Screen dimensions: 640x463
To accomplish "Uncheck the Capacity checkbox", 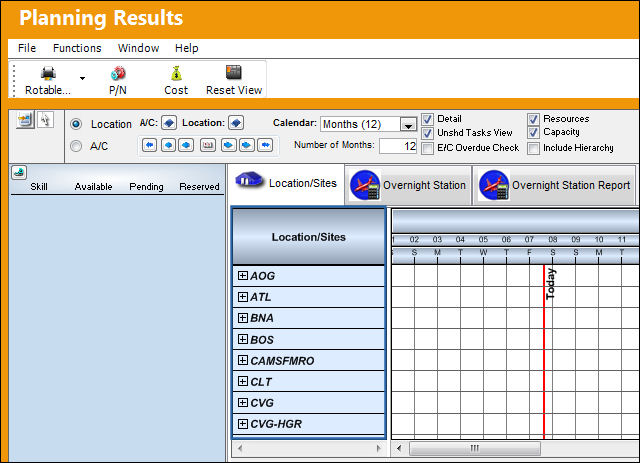I will 533,132.
